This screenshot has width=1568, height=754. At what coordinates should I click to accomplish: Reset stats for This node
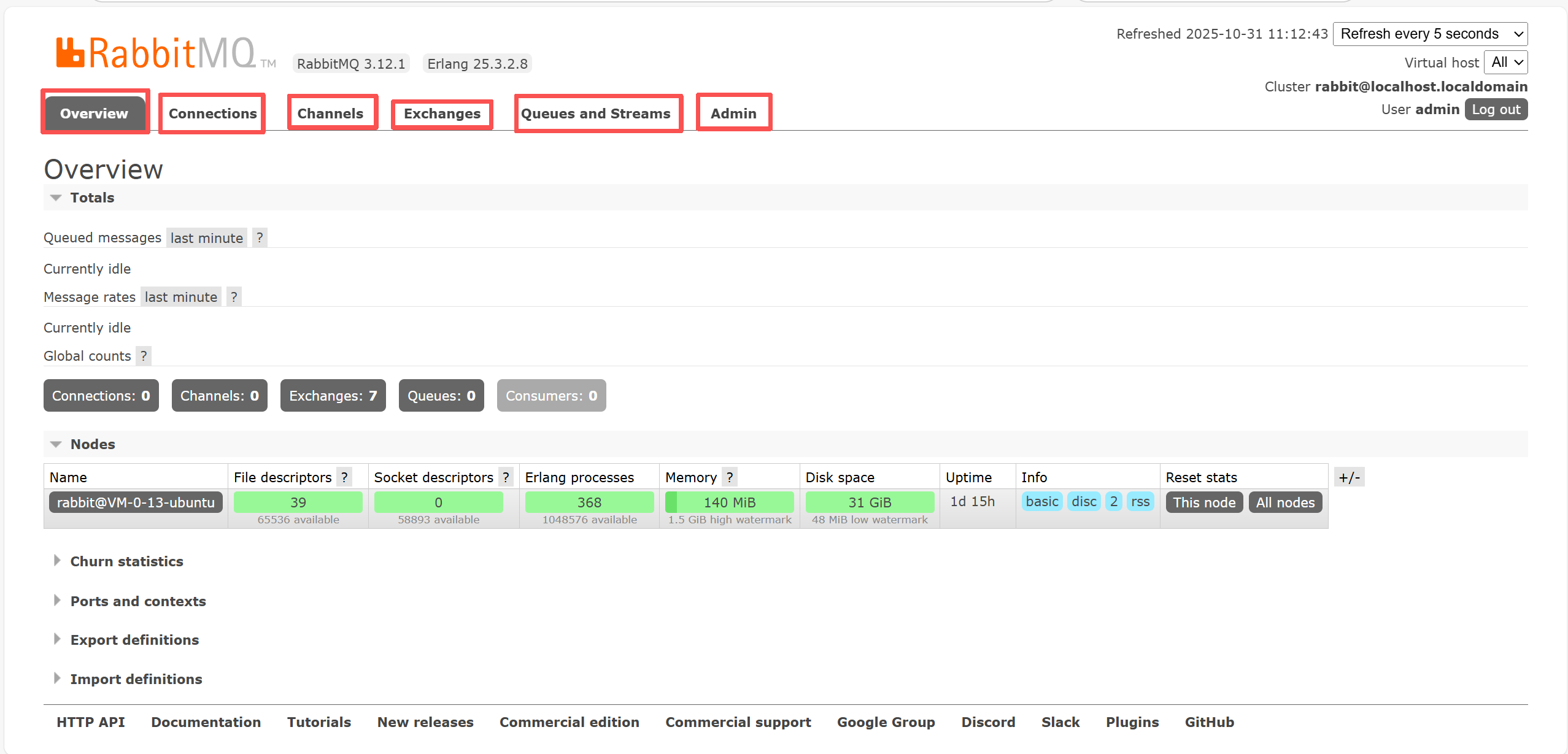pyautogui.click(x=1203, y=502)
